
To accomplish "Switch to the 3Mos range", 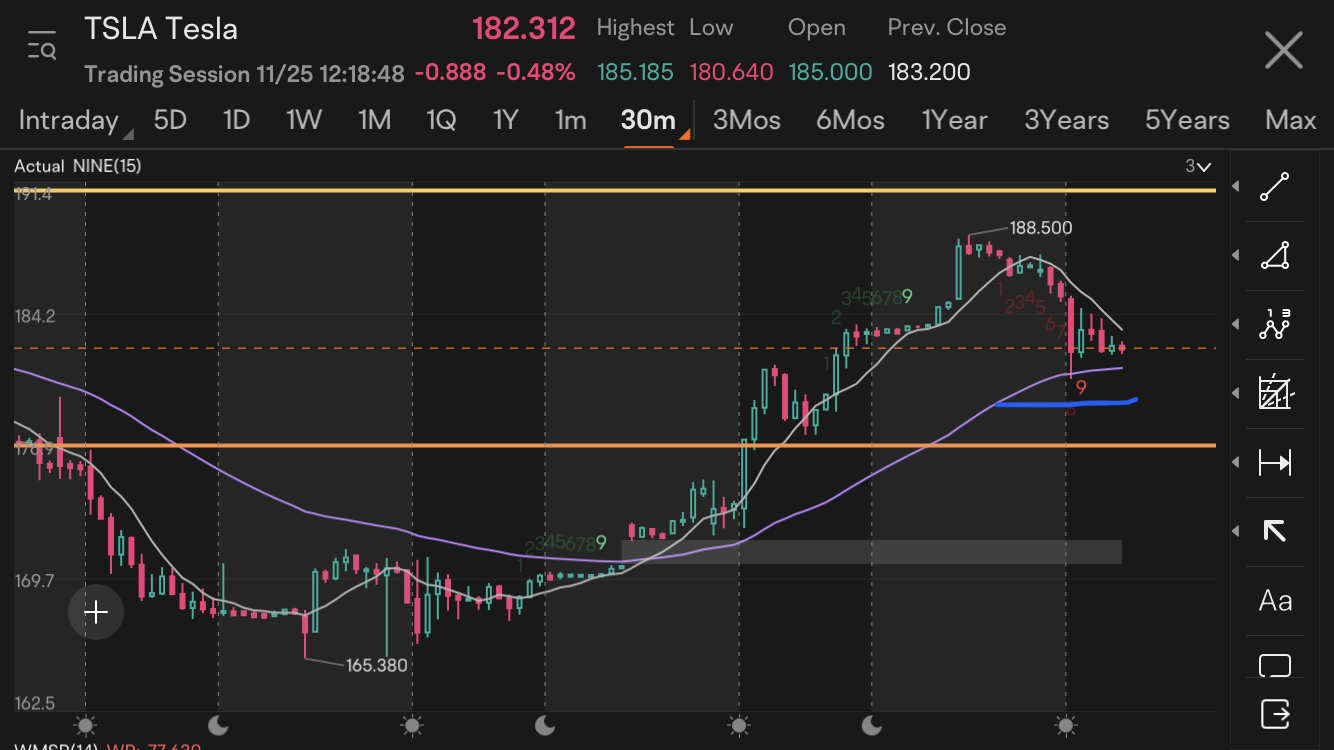I will coord(747,121).
